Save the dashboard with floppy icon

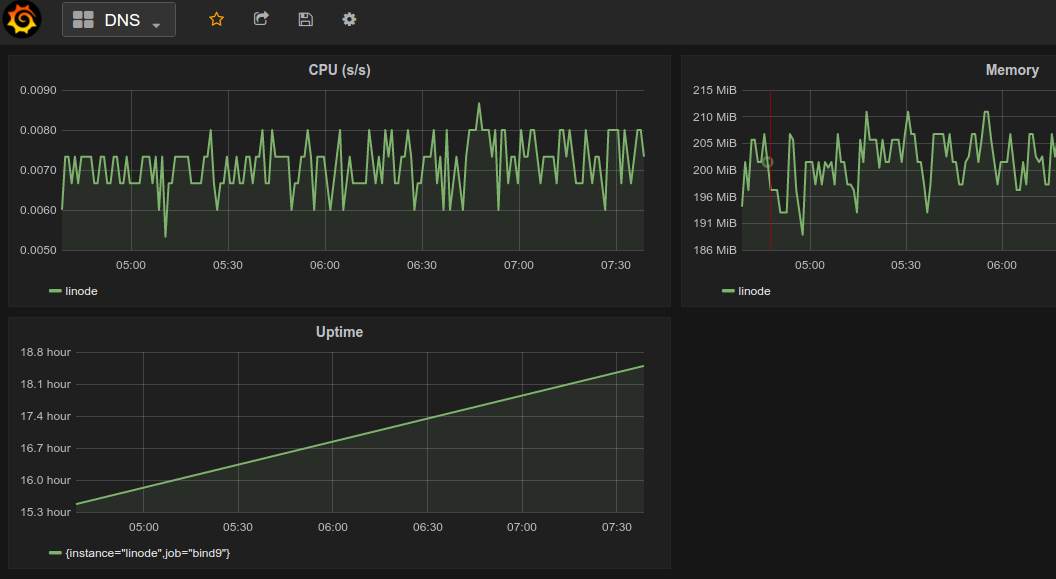click(305, 20)
